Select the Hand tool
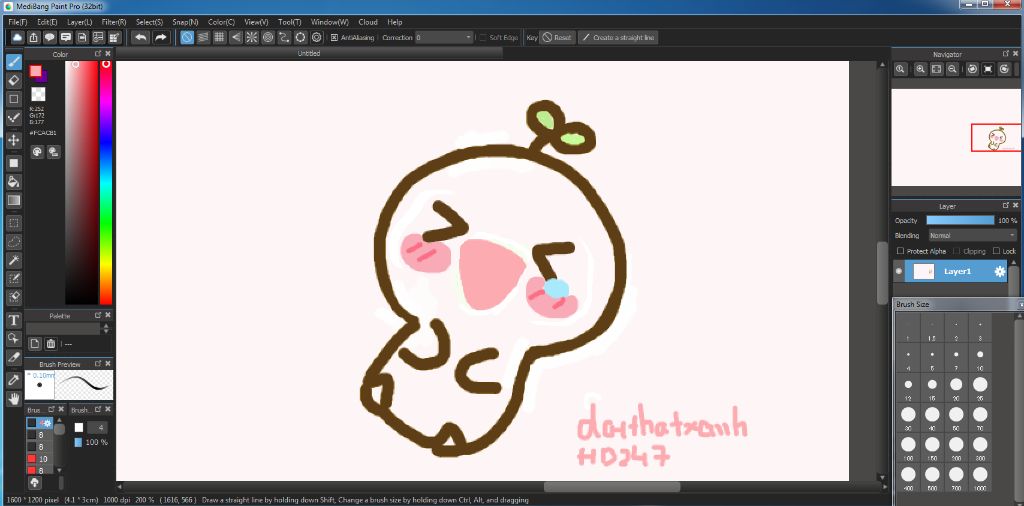1024x506 pixels. 14,398
